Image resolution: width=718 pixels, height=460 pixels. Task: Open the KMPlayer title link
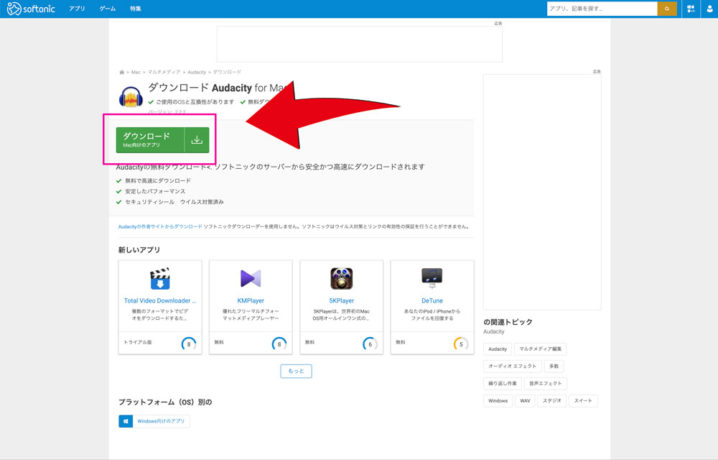click(x=250, y=301)
